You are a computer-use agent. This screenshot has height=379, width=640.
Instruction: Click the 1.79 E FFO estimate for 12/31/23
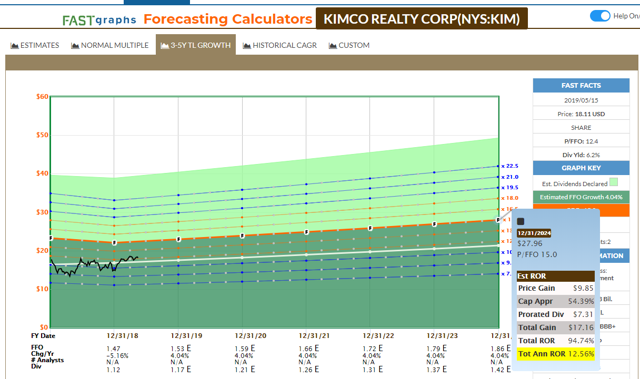pos(436,349)
